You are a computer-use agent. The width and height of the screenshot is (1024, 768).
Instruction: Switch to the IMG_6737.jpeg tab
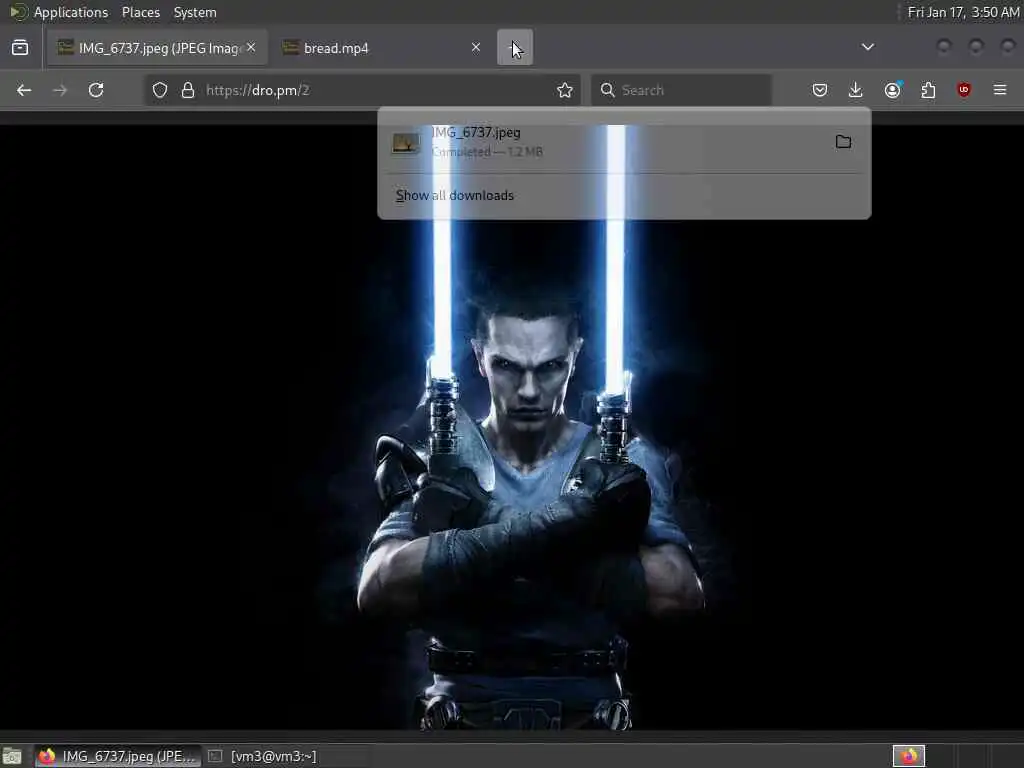point(157,48)
